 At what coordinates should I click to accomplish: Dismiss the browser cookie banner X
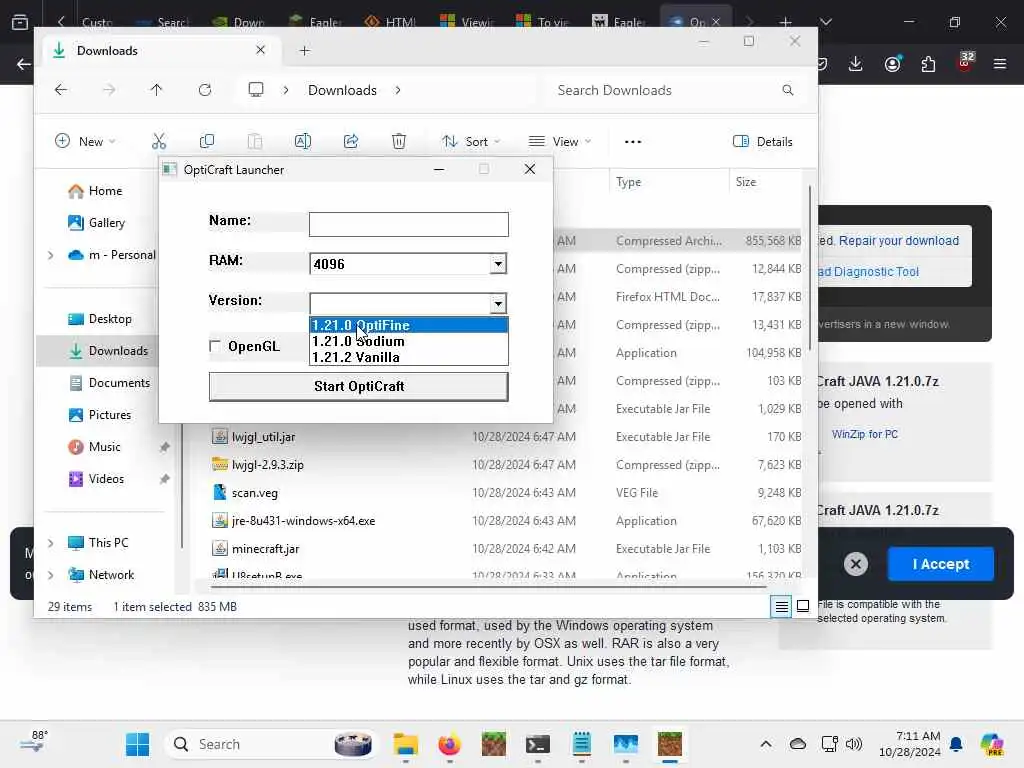(856, 564)
